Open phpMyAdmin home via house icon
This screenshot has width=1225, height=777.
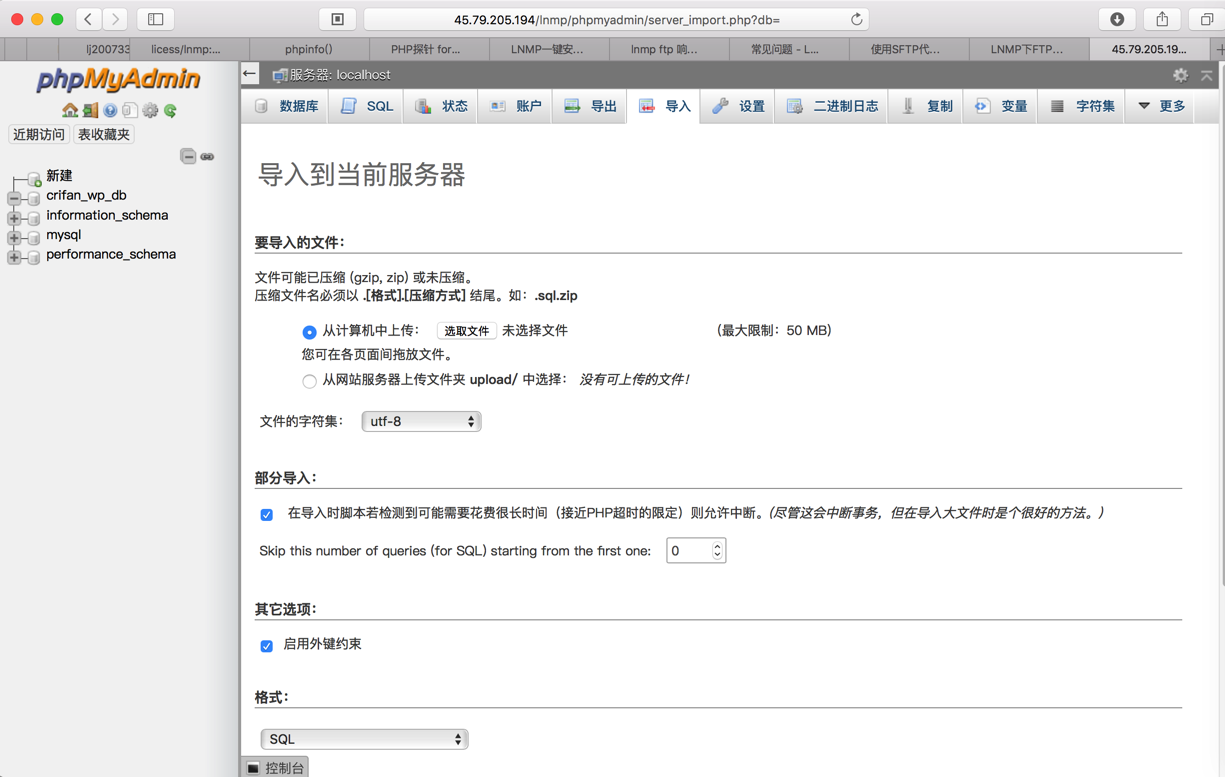tap(69, 111)
